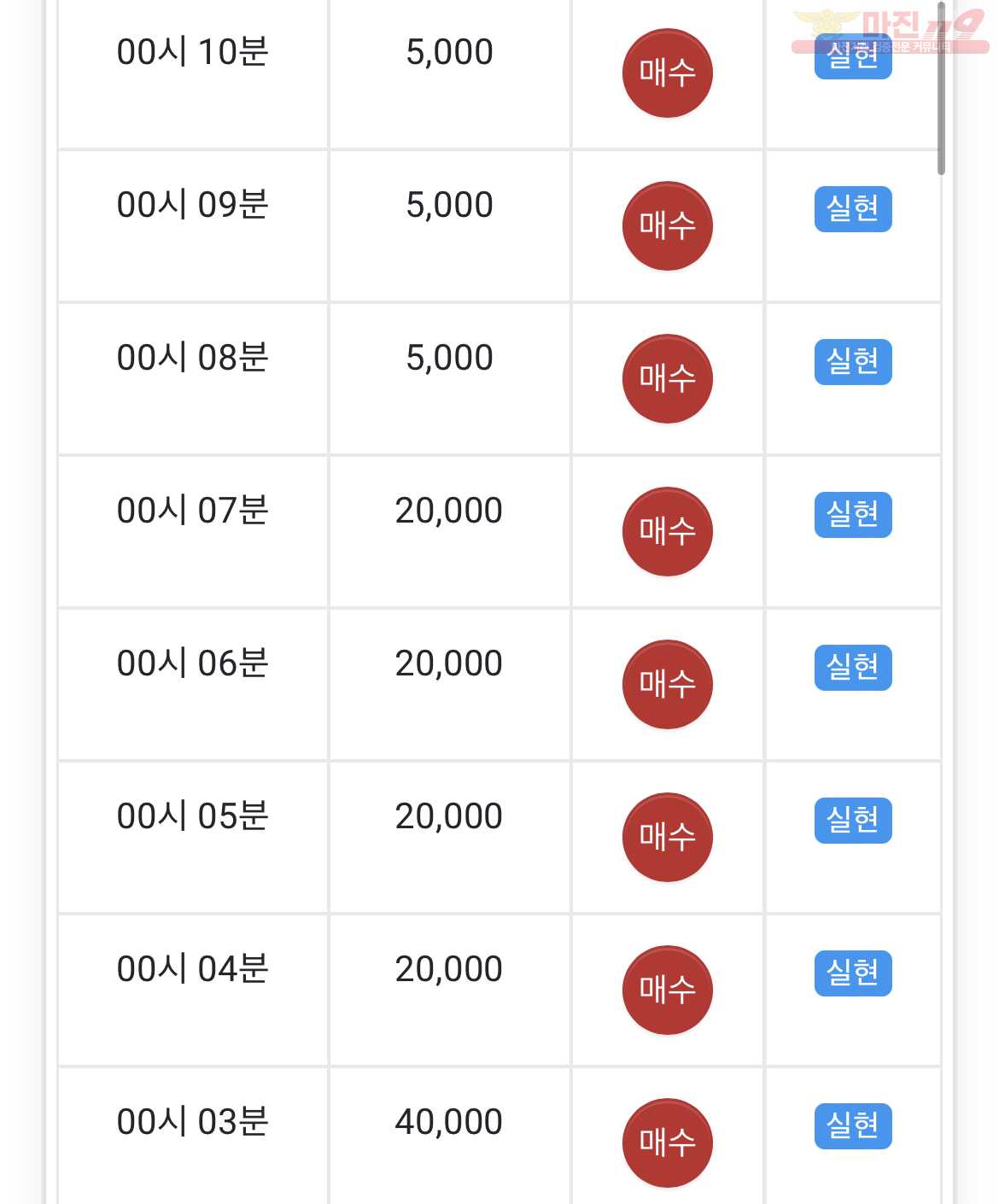This screenshot has width=999, height=1204.
Task: Click the blue 실현 badge for 00시 03분
Action: point(853,1126)
